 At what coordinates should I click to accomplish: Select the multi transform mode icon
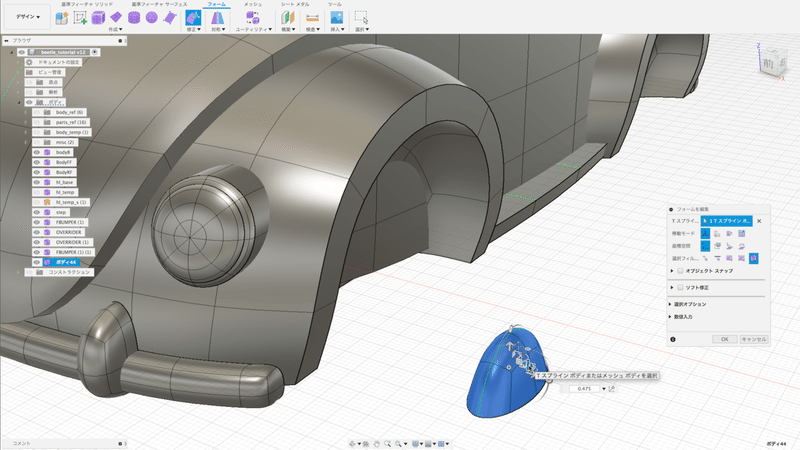coord(705,234)
